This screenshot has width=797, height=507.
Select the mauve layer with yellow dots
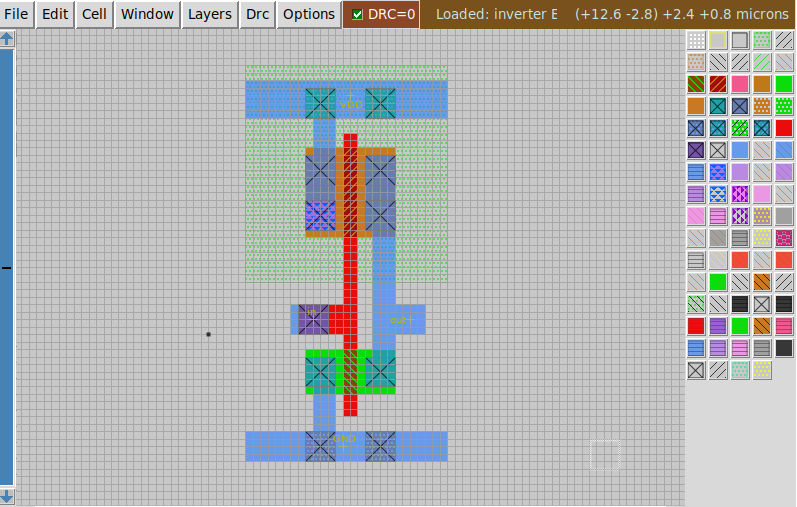click(x=762, y=216)
